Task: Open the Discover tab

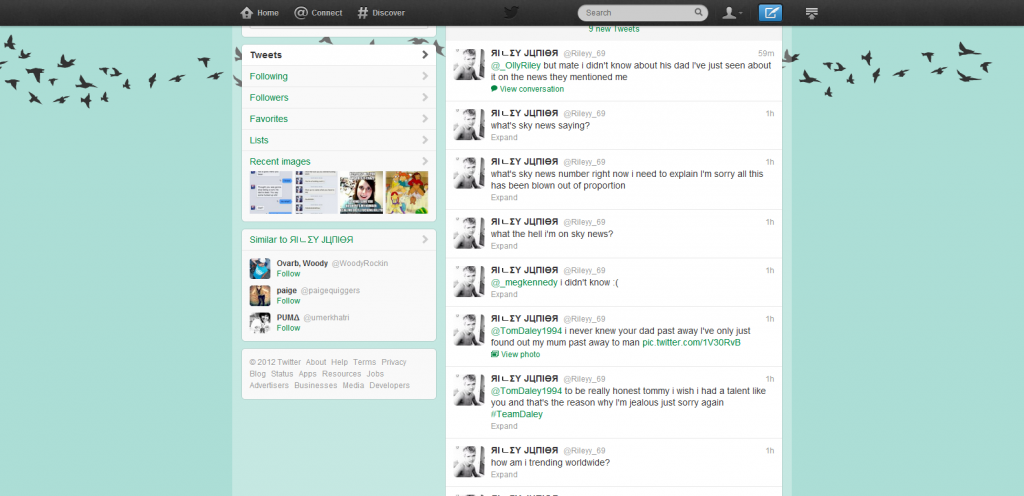Action: point(381,12)
